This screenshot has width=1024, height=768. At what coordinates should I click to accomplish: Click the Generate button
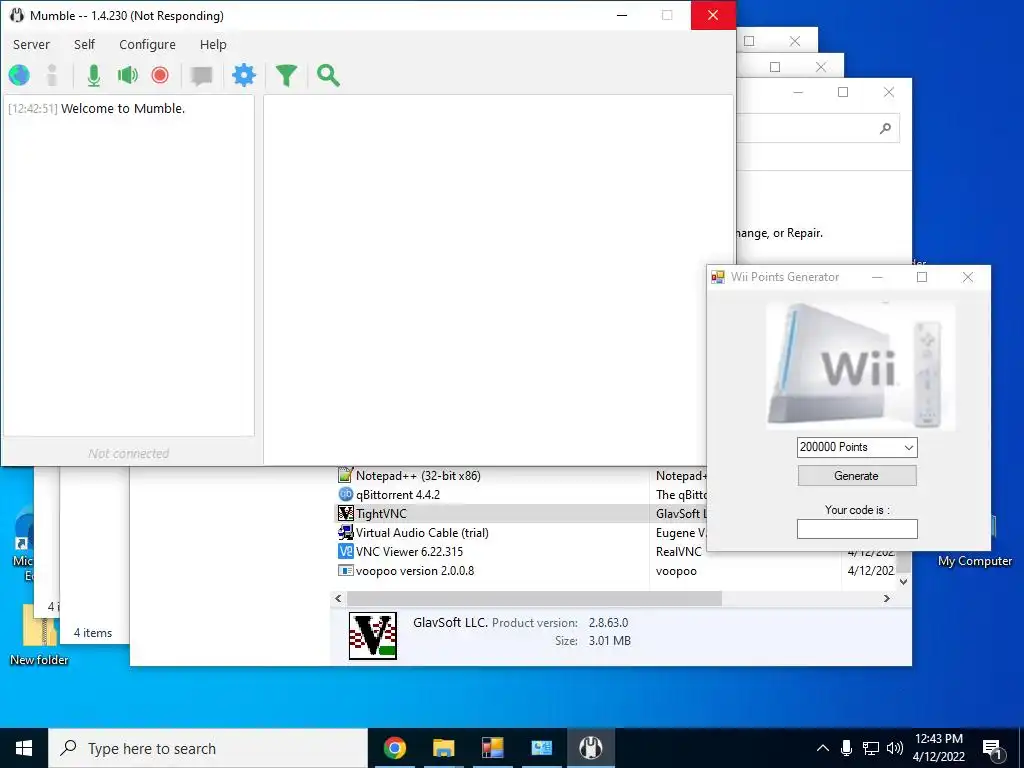coord(857,475)
